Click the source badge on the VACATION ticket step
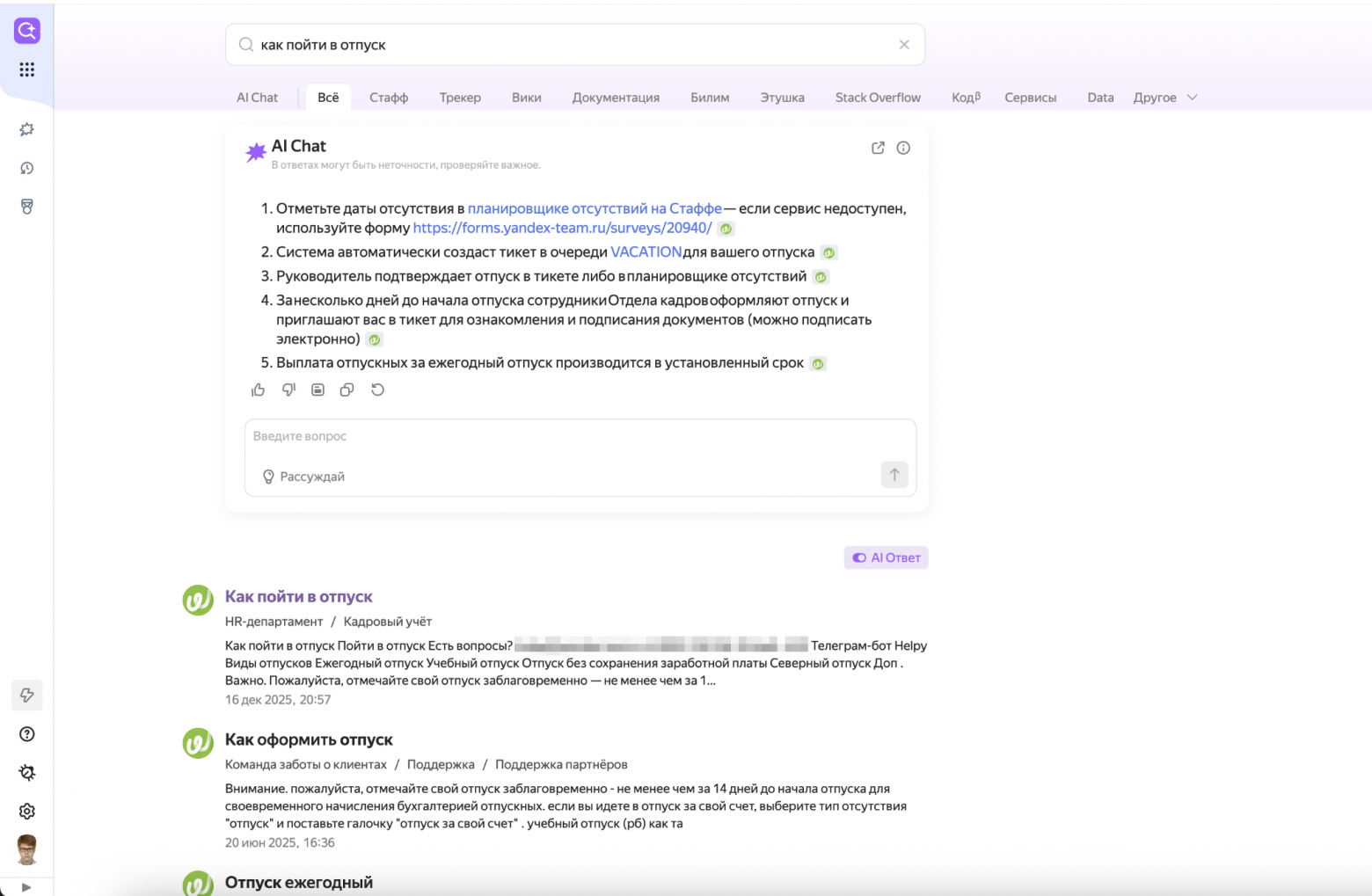1372x896 pixels. (828, 252)
